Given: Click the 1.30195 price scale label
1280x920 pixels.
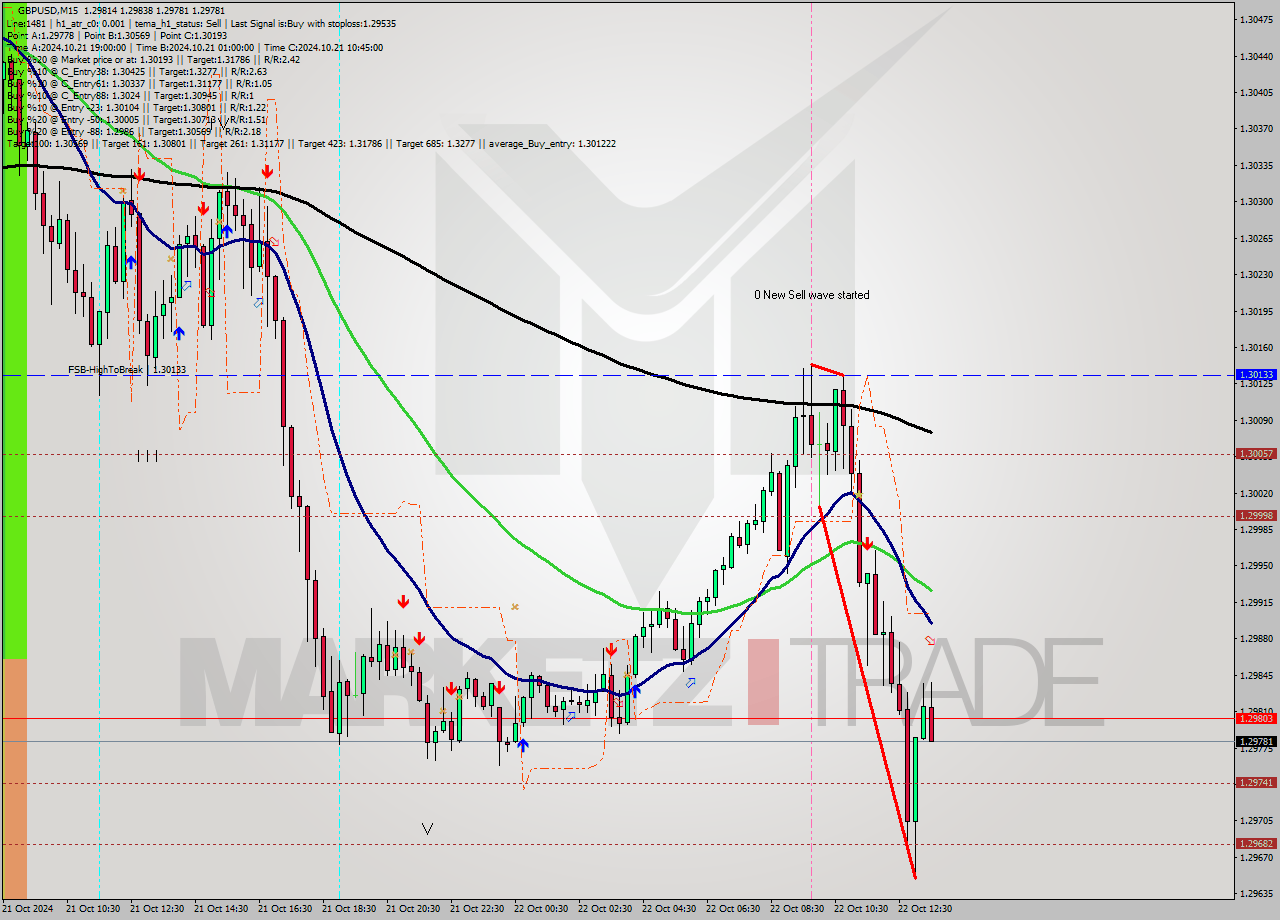Looking at the screenshot, I should [1256, 311].
